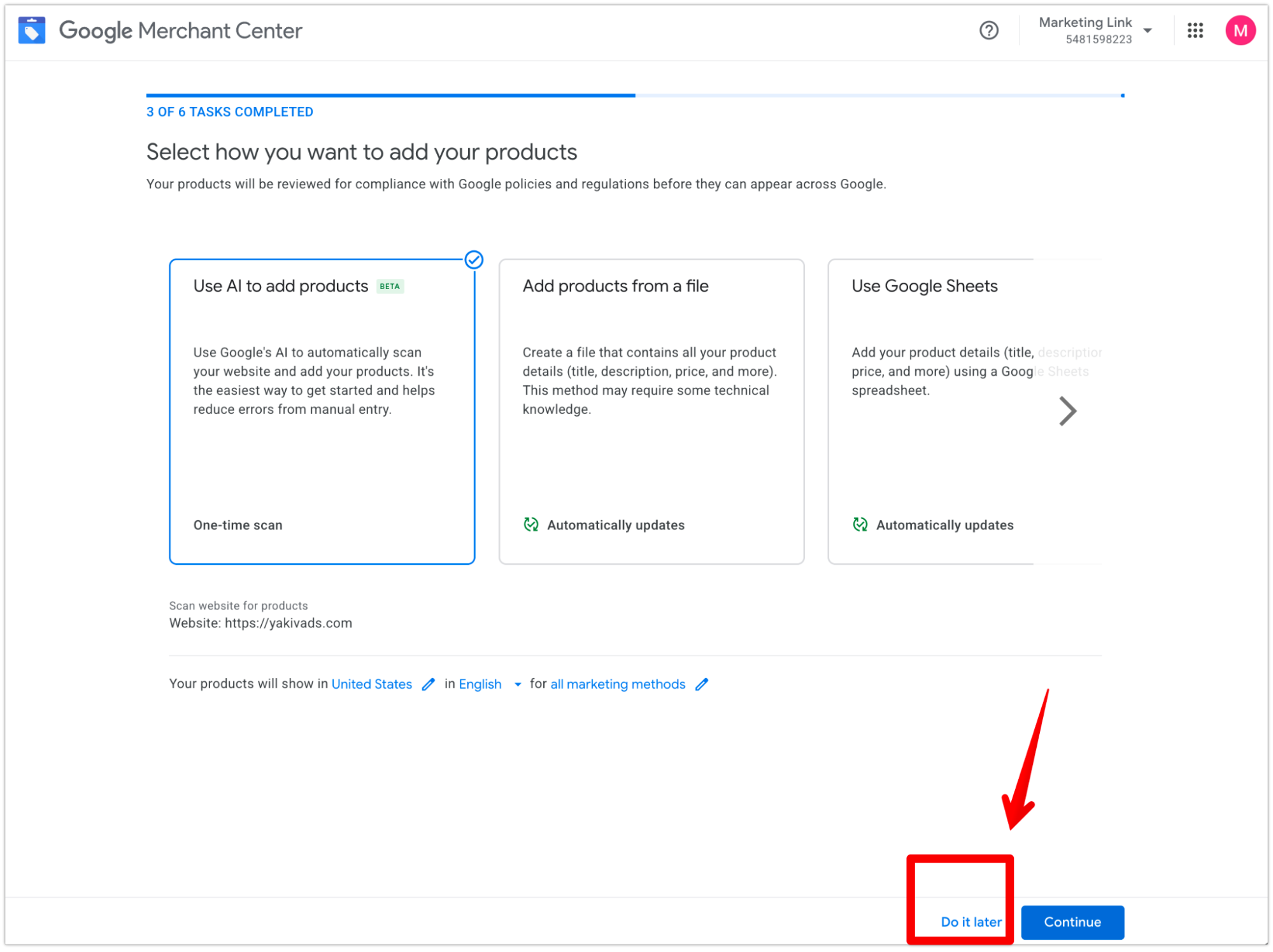Click the BETA badge on AI card

(390, 286)
